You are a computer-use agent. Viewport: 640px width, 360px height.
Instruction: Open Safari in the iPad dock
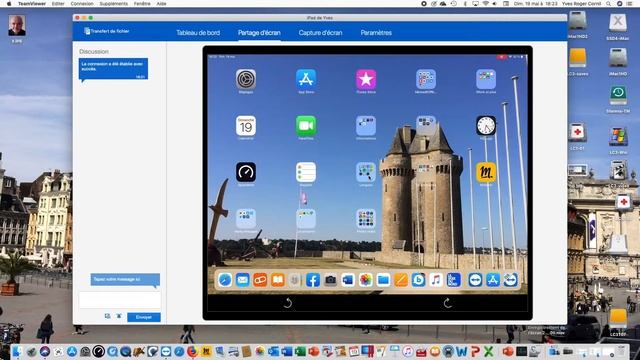(225, 280)
